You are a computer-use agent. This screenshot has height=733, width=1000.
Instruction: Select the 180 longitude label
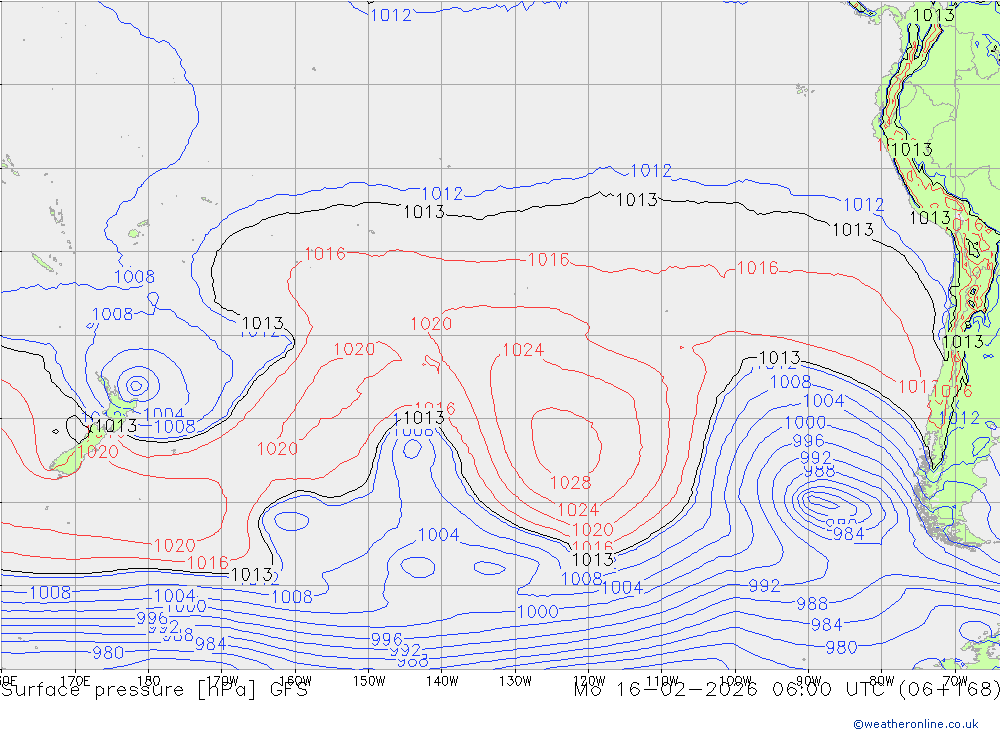coord(149,681)
